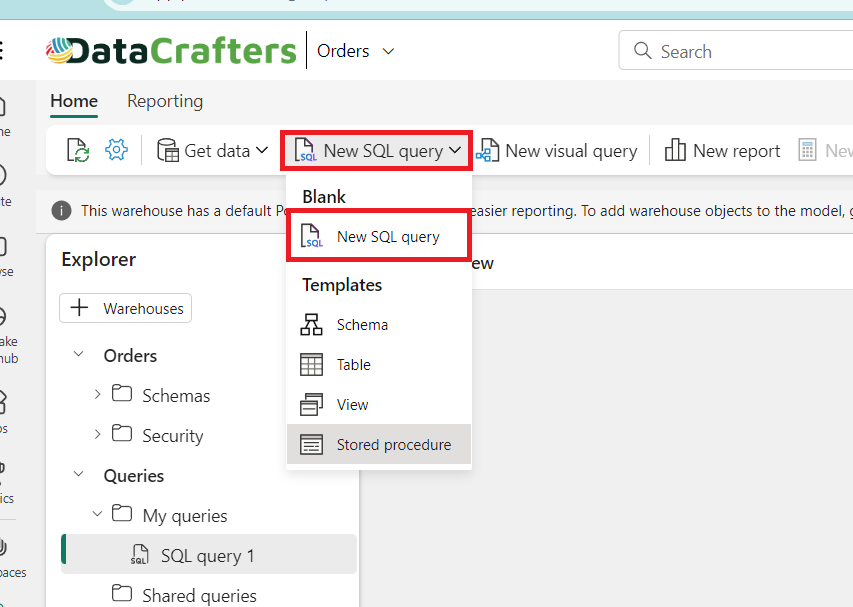Viewport: 853px width, 607px height.
Task: Click the New visual query icon
Action: [488, 151]
